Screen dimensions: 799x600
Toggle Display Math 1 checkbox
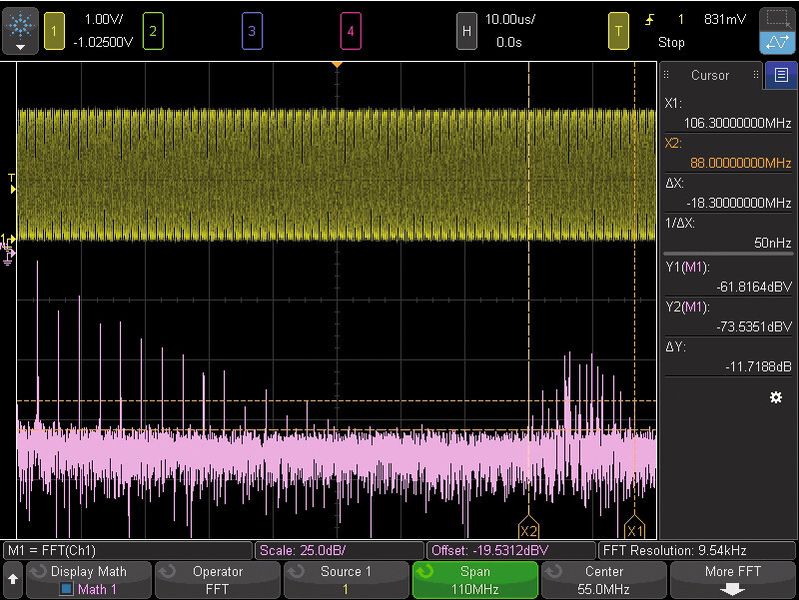pos(66,589)
